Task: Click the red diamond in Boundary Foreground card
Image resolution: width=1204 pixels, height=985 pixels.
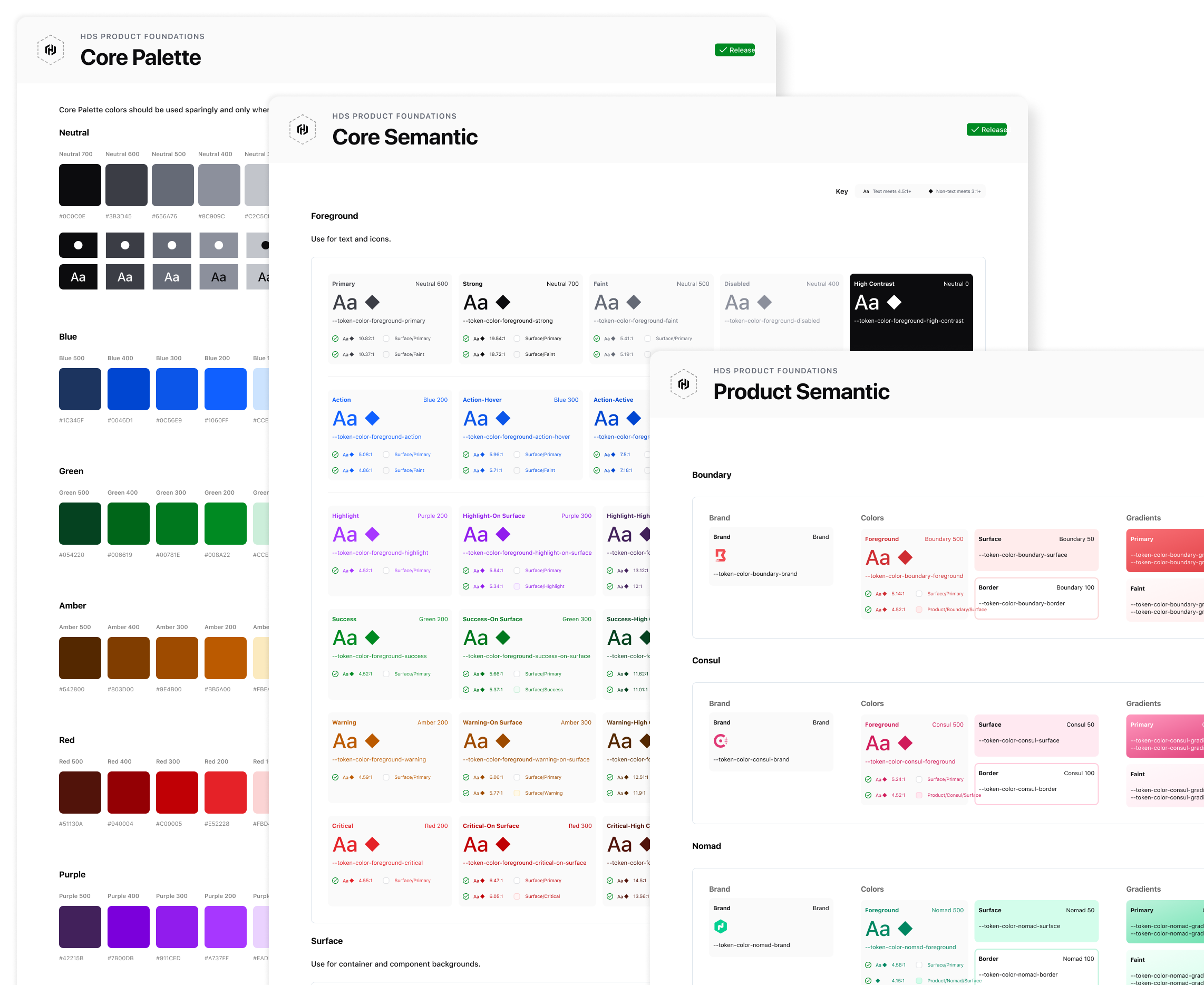Action: point(905,558)
